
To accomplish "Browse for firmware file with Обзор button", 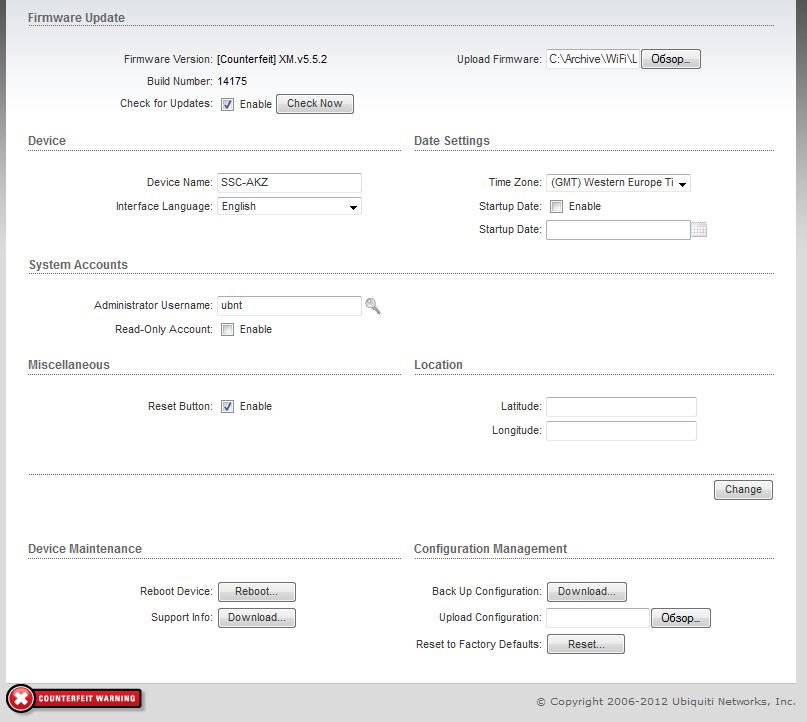I will point(671,59).
